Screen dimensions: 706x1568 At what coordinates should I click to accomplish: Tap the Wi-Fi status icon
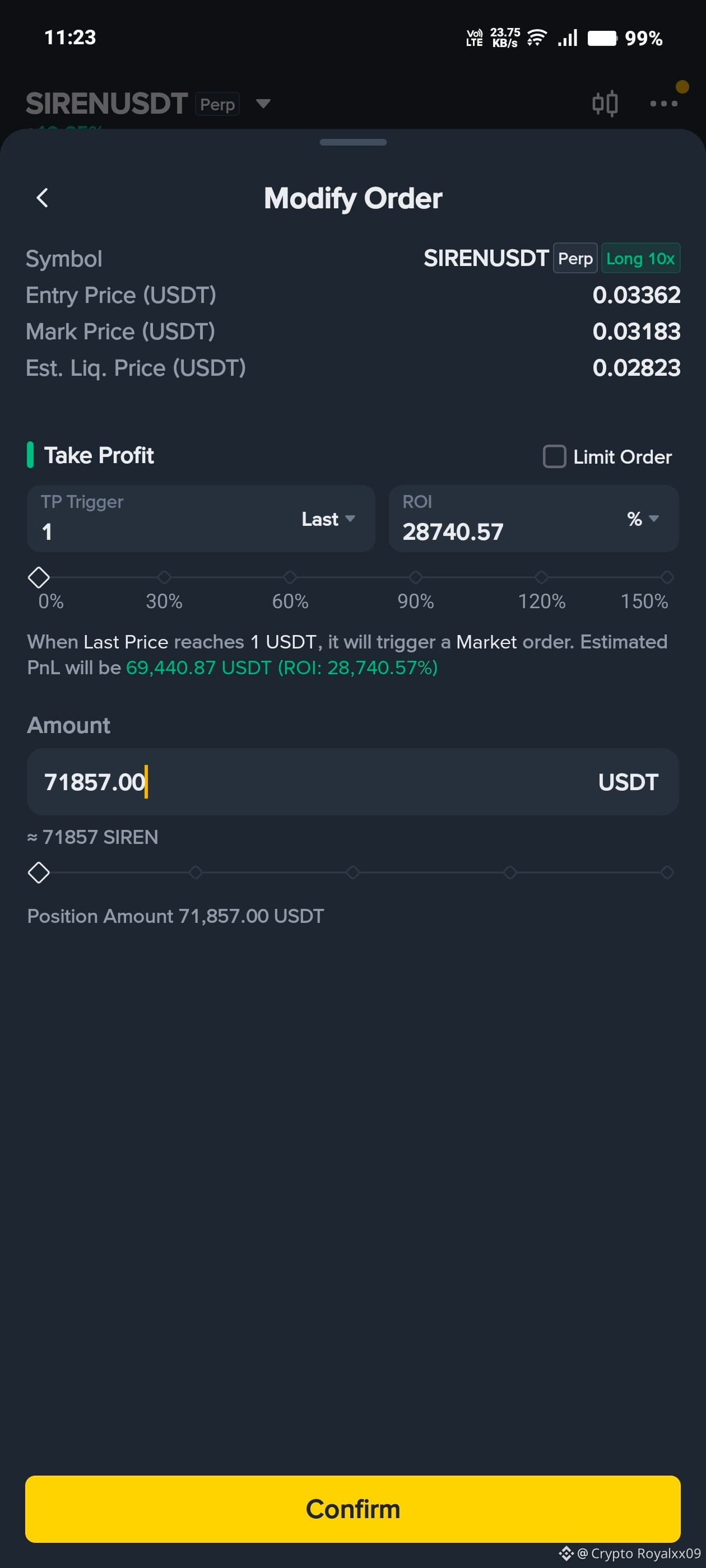(x=537, y=38)
